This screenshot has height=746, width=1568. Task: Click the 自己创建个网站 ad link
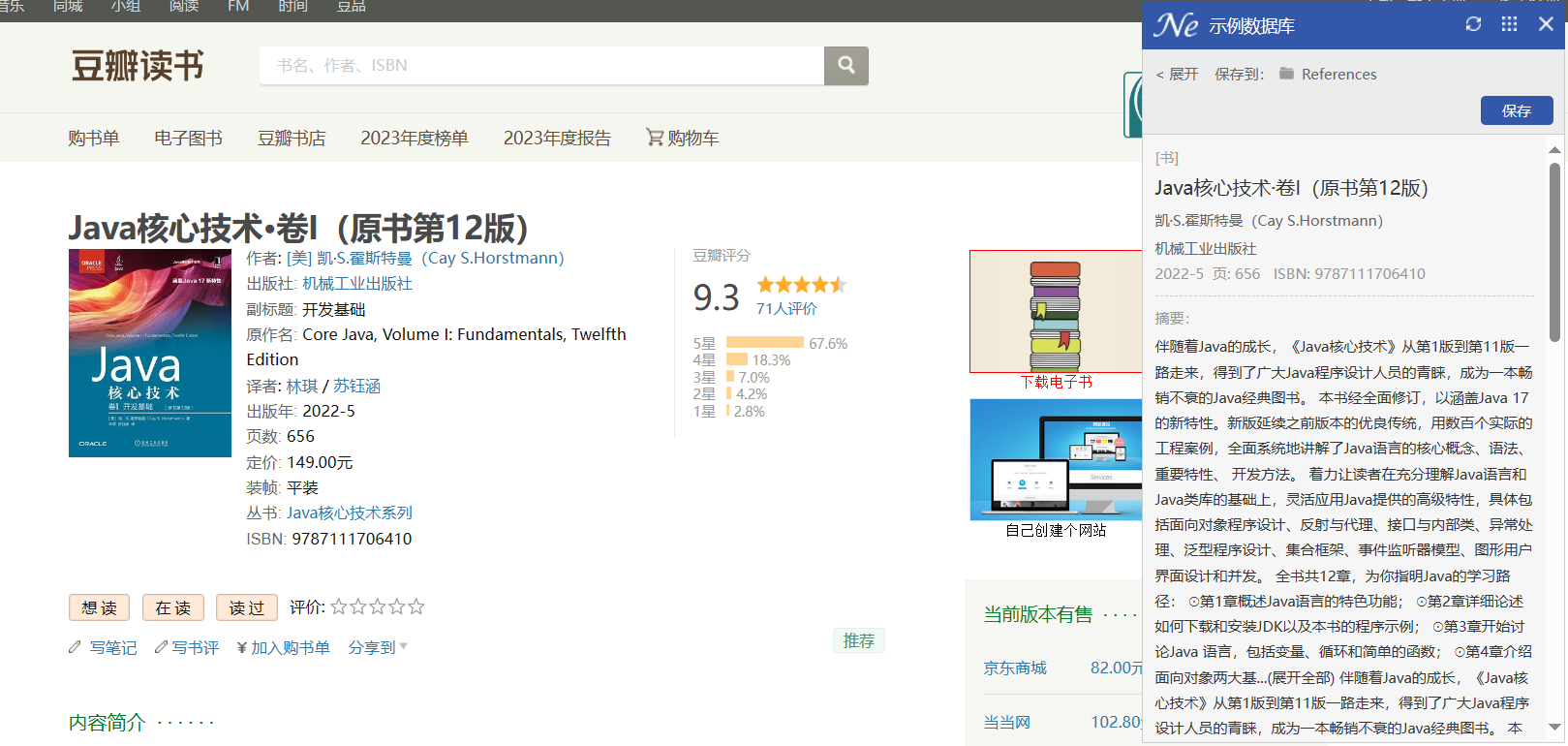point(1056,530)
